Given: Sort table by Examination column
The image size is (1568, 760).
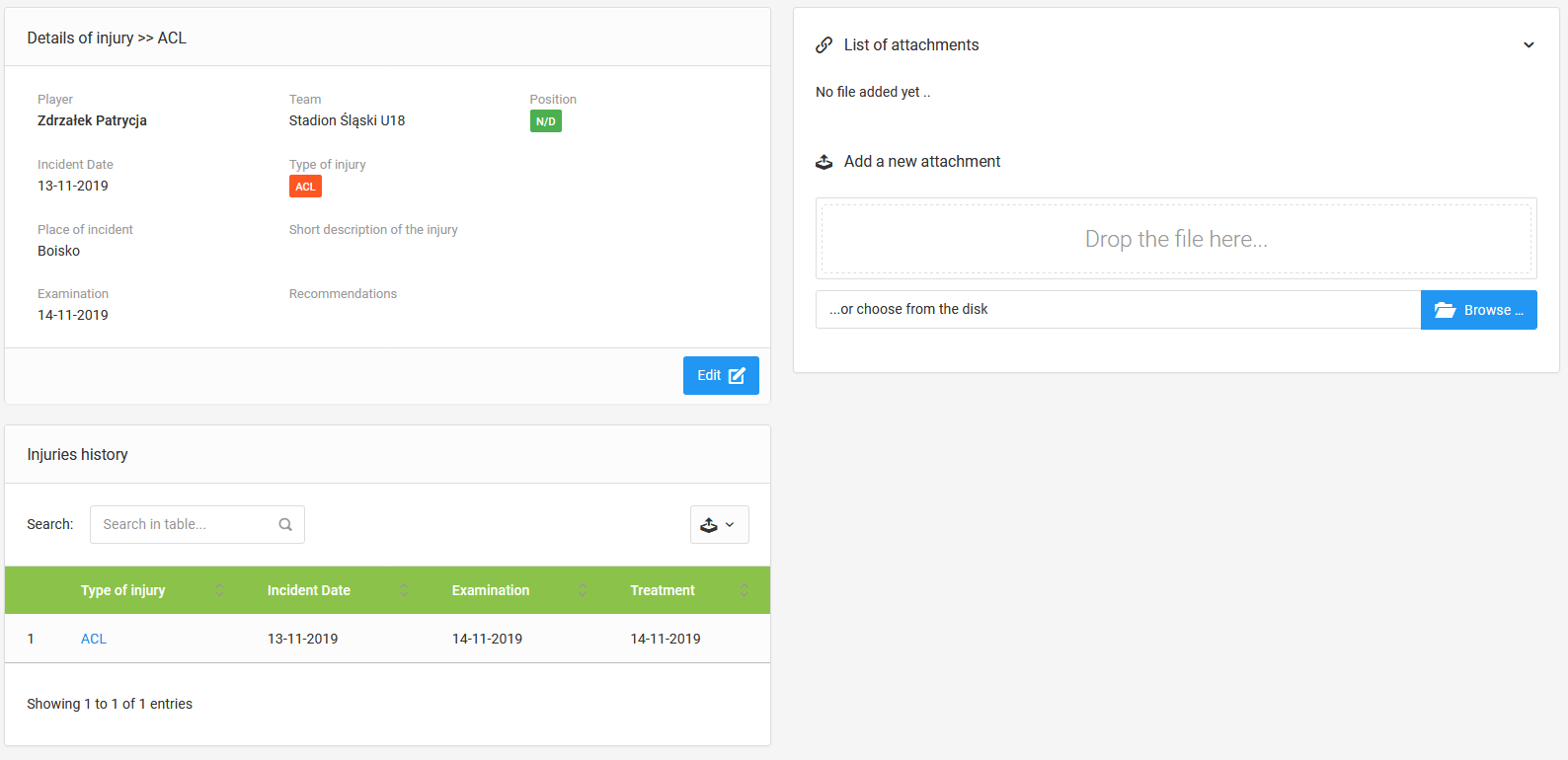Looking at the screenshot, I should click(x=491, y=590).
